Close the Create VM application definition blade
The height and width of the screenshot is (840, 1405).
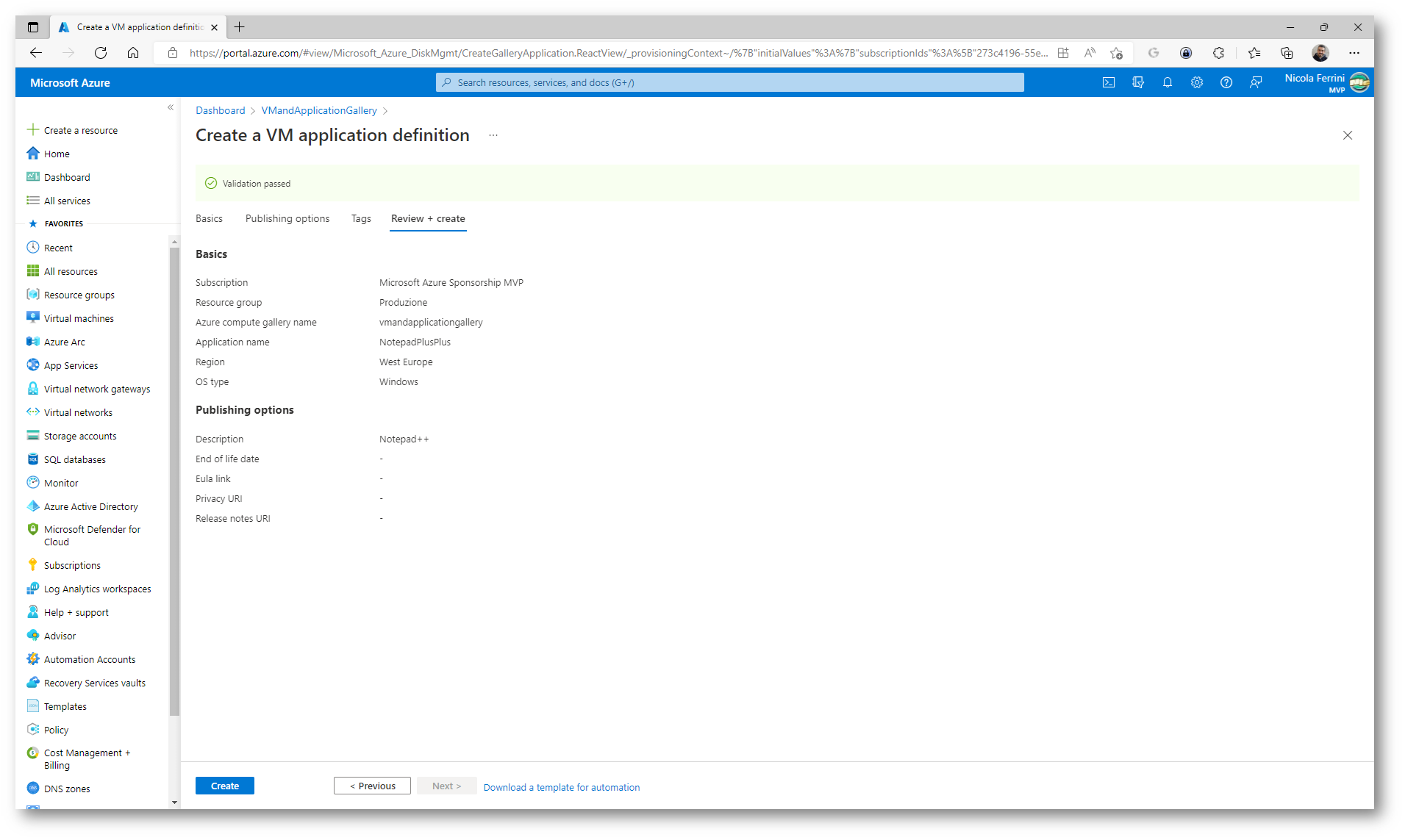[1348, 135]
